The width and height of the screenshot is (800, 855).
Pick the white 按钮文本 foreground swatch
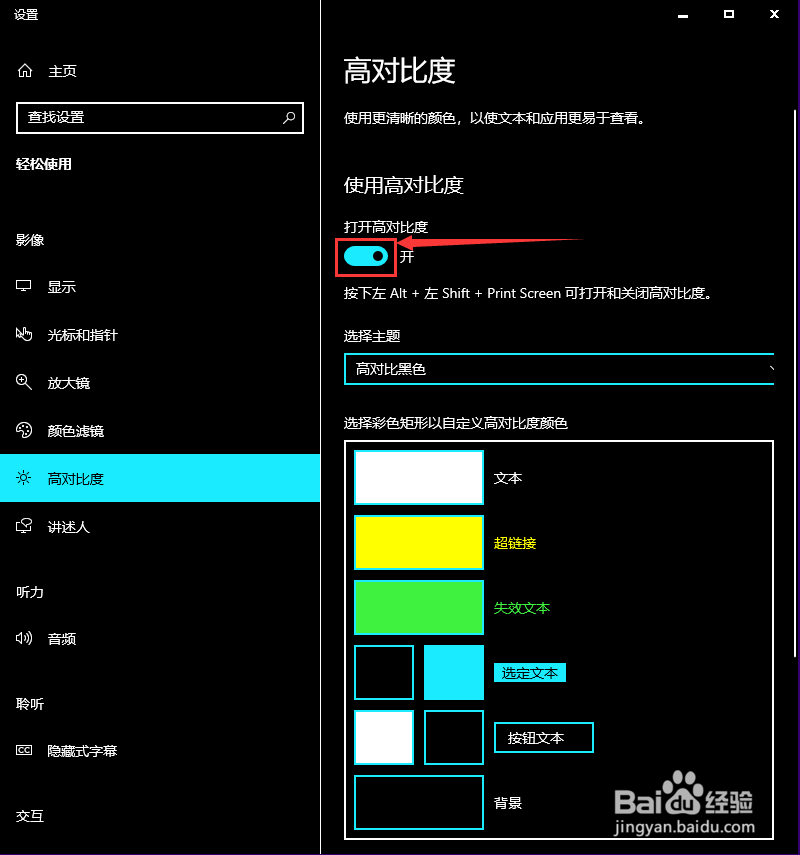pos(384,737)
